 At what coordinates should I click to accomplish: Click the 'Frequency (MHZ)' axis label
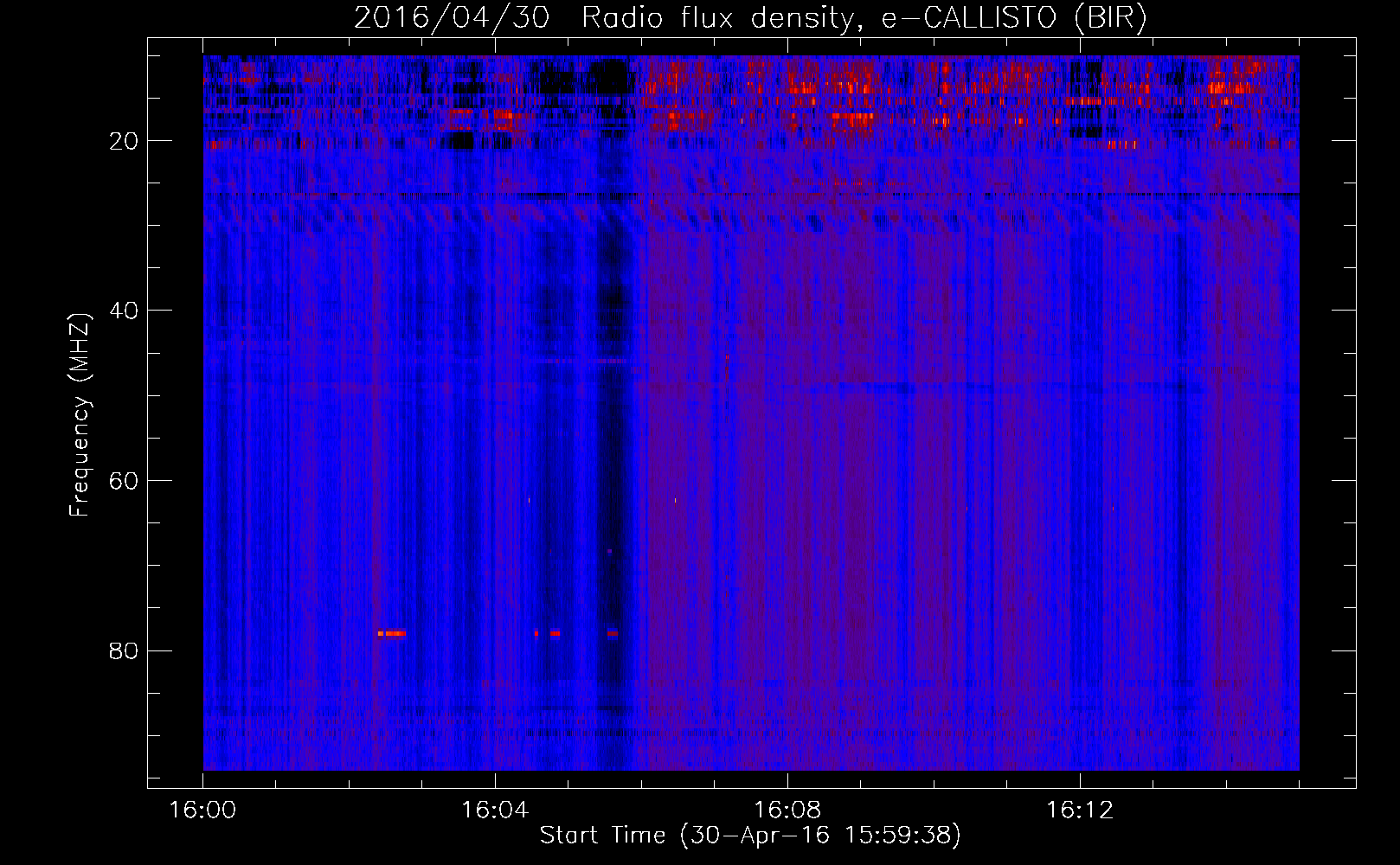click(80, 415)
